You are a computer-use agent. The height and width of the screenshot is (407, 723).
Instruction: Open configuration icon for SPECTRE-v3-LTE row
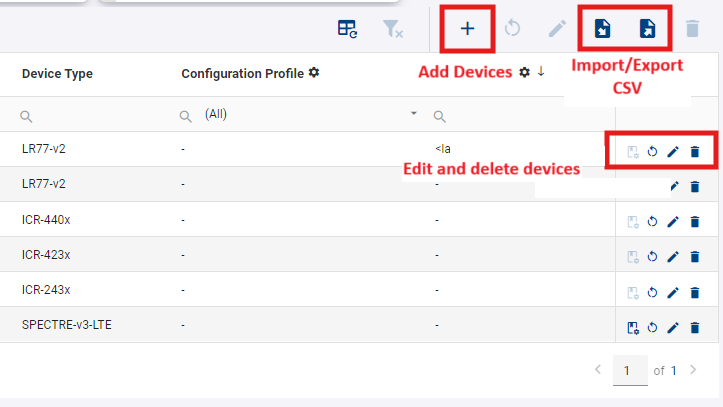[632, 327]
